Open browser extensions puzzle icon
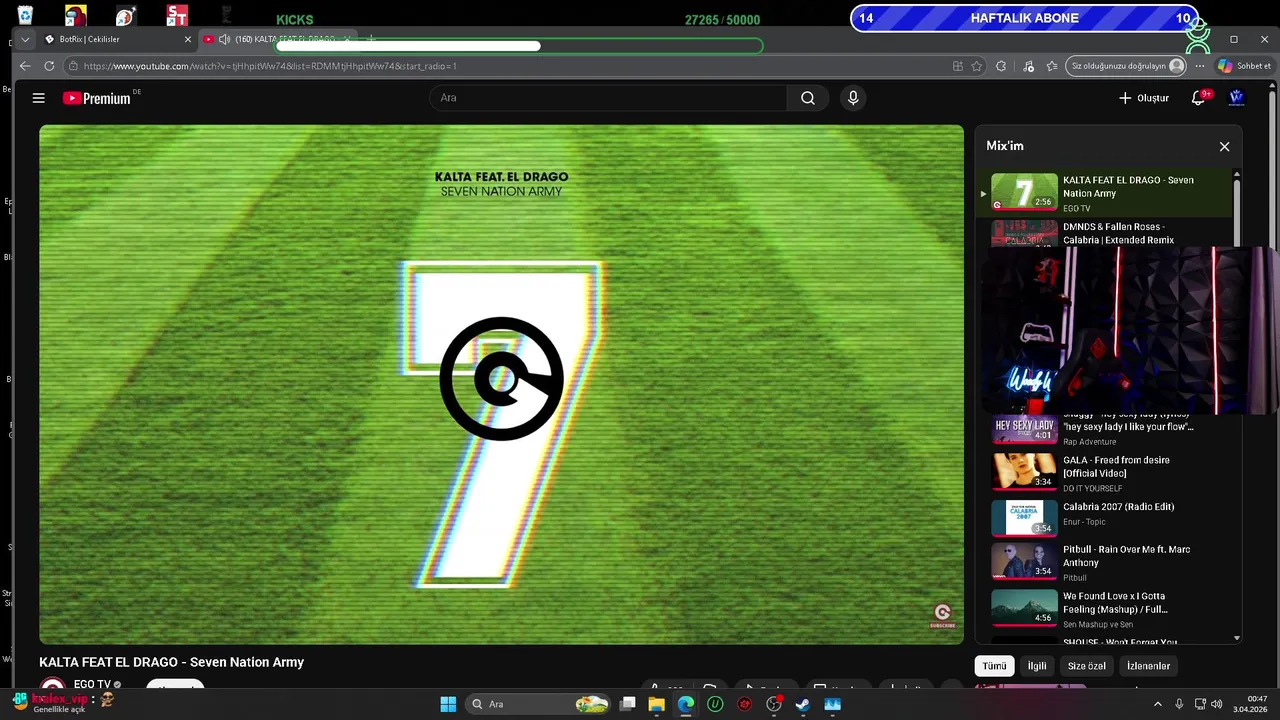 pos(1001,66)
